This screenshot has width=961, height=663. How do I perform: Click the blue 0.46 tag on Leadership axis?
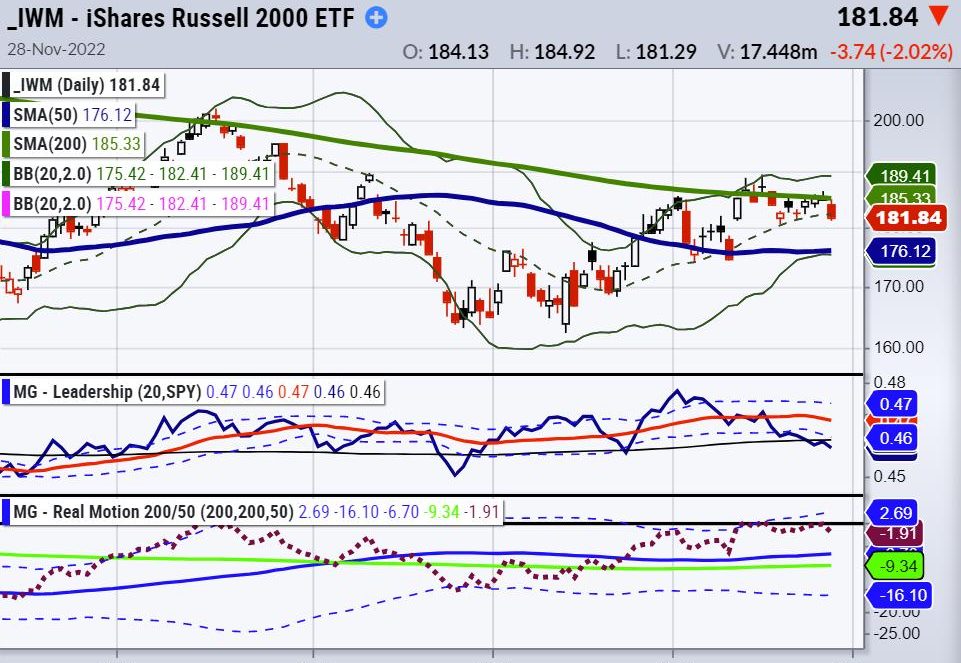point(892,438)
